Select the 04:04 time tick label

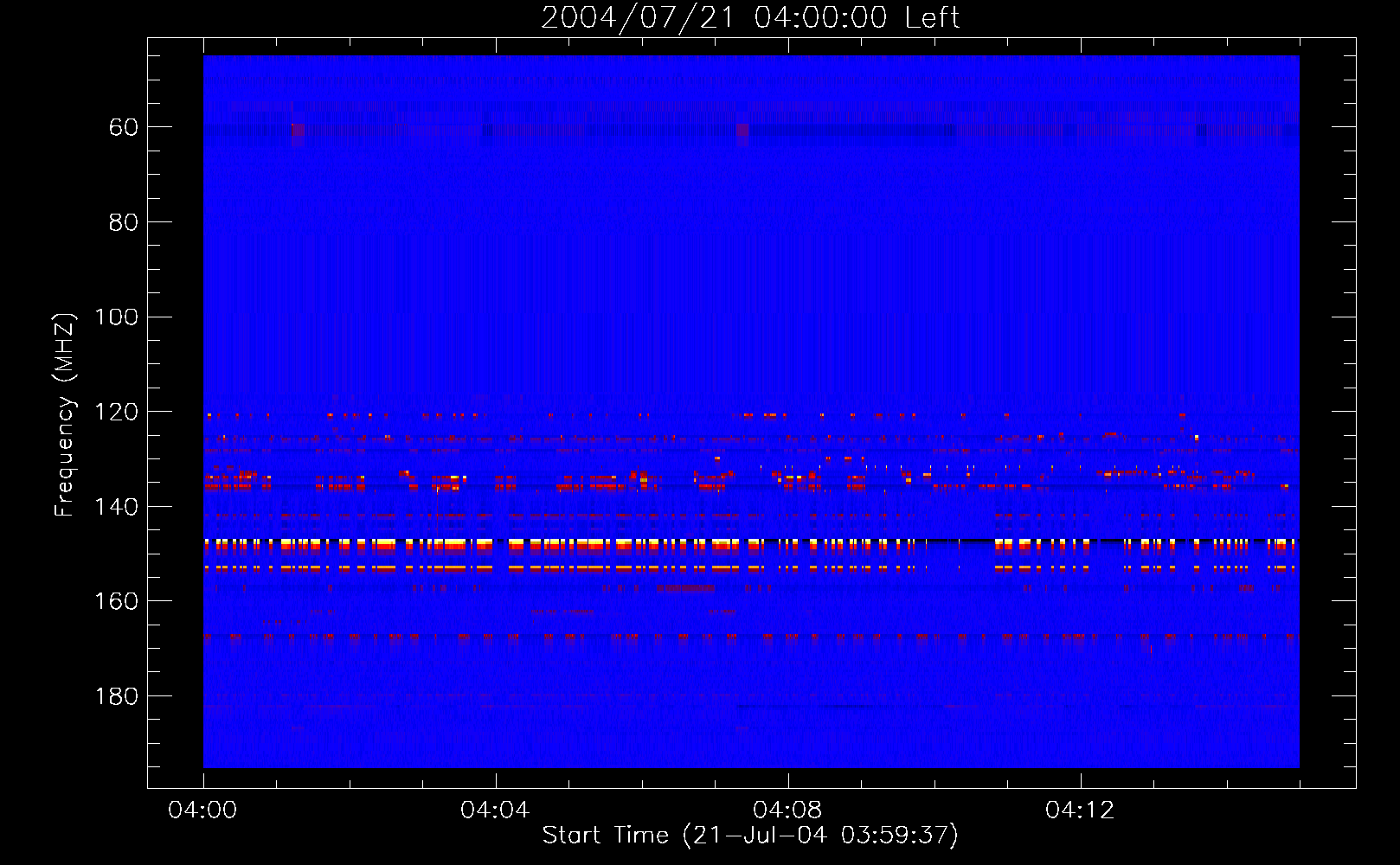click(x=495, y=811)
